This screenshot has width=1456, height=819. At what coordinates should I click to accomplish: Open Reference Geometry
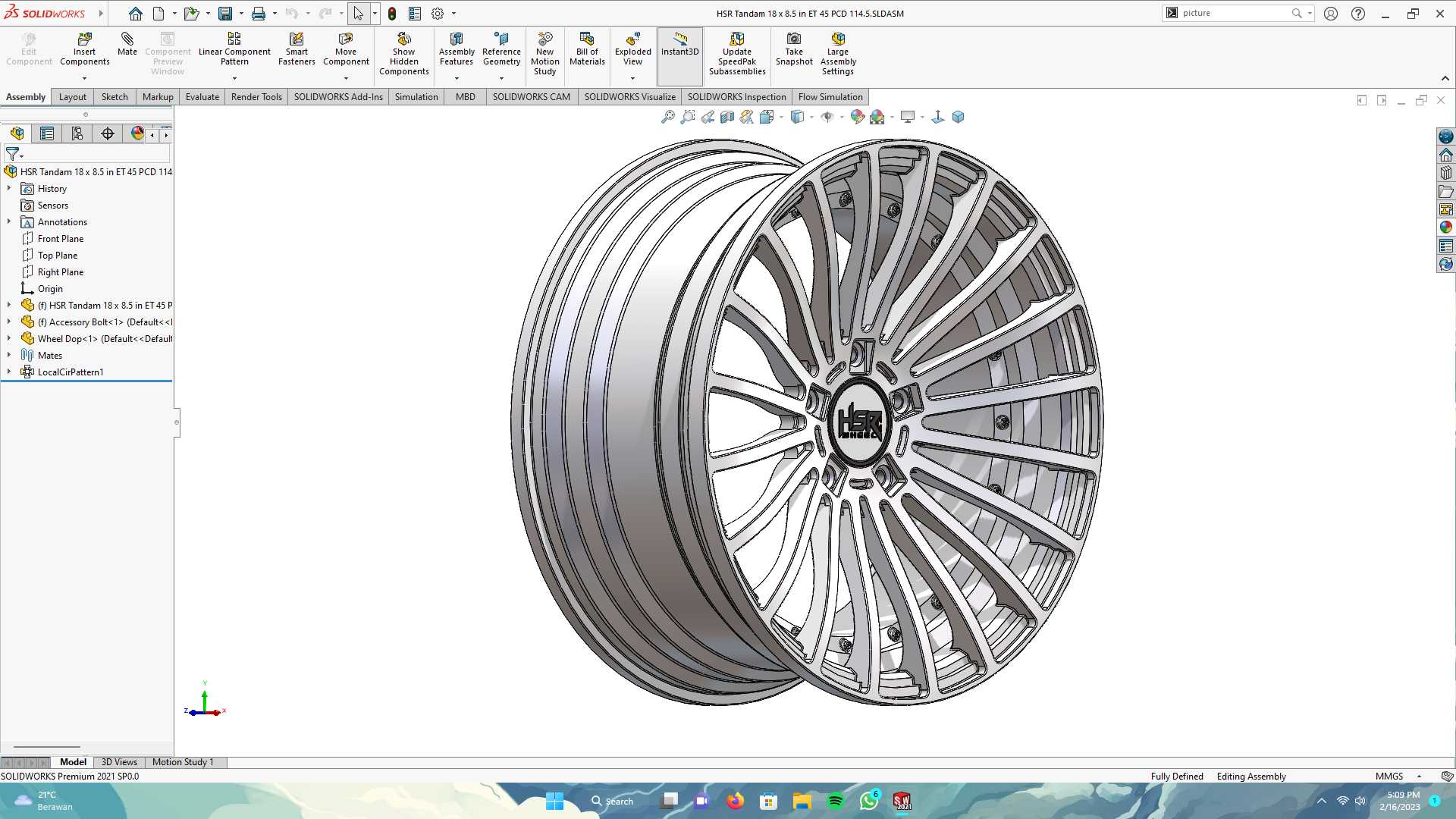coord(501,49)
